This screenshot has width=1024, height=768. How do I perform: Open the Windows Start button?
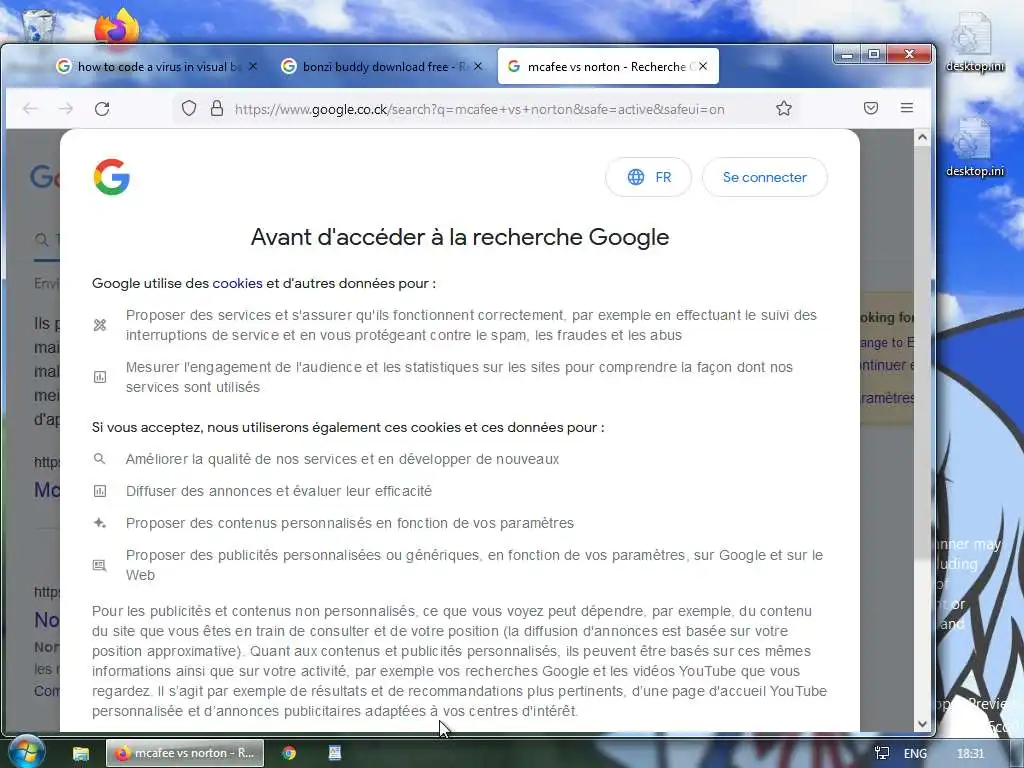pos(25,752)
